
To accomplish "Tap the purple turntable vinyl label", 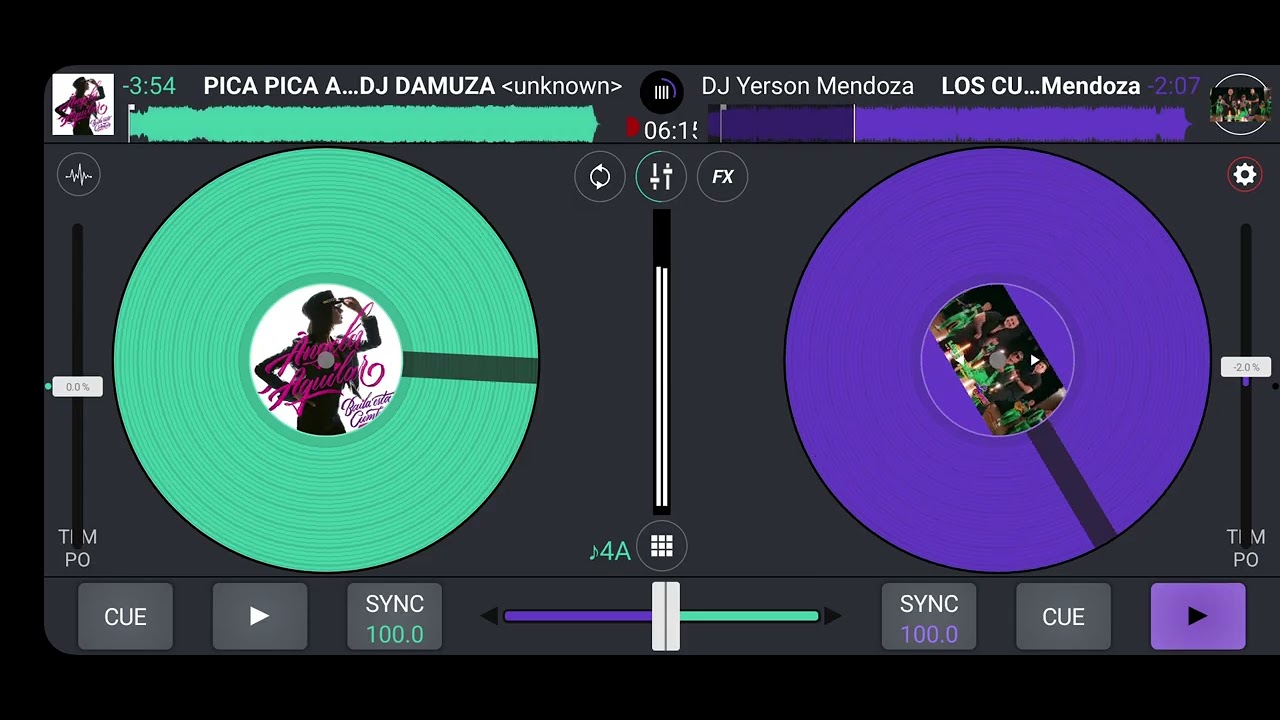I will (x=998, y=360).
